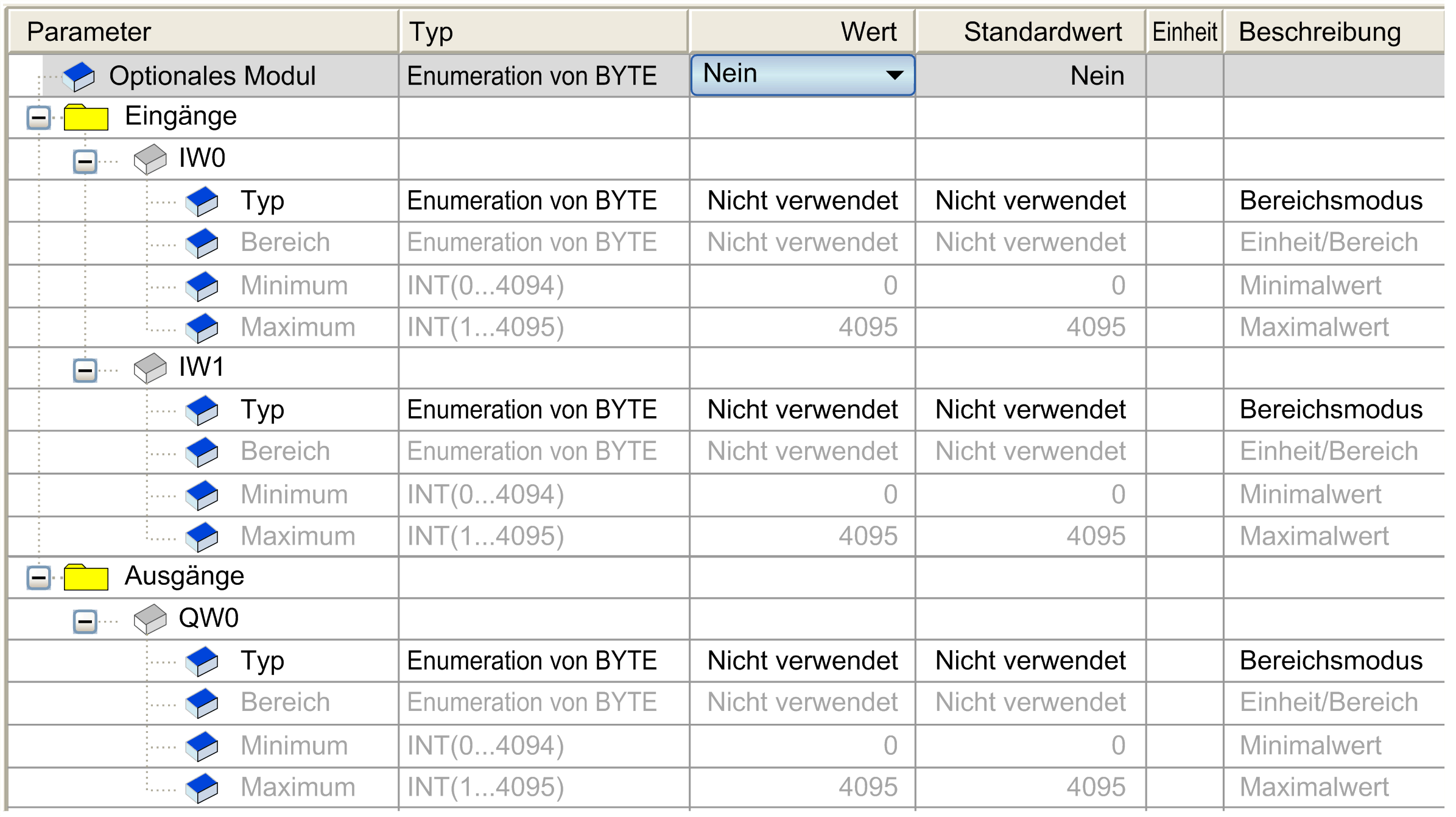This screenshot has width=1456, height=817.
Task: Click the Standardwert column header
Action: (1031, 32)
